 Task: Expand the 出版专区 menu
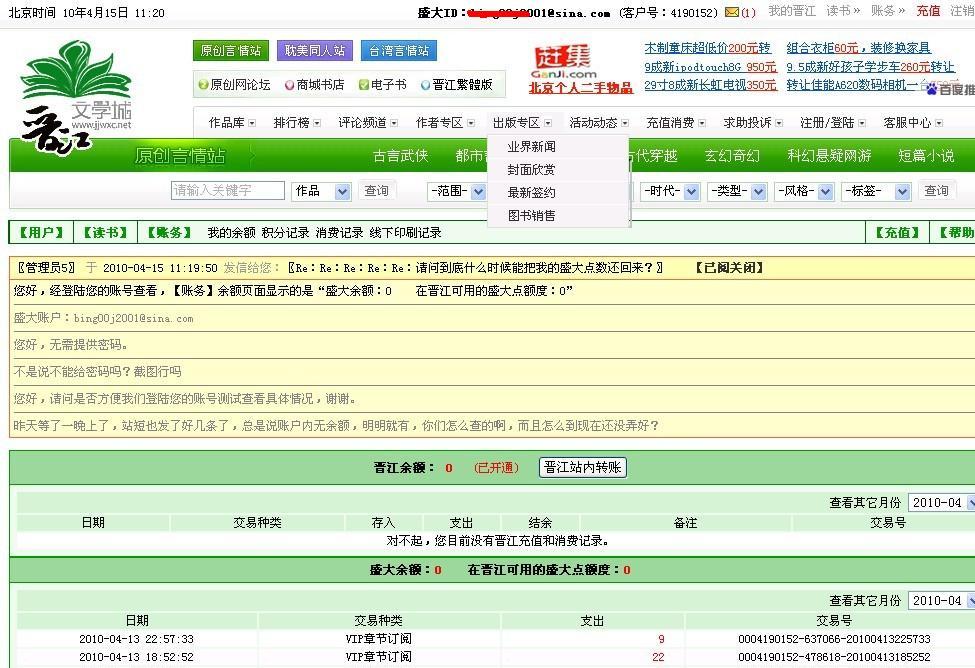coord(522,123)
